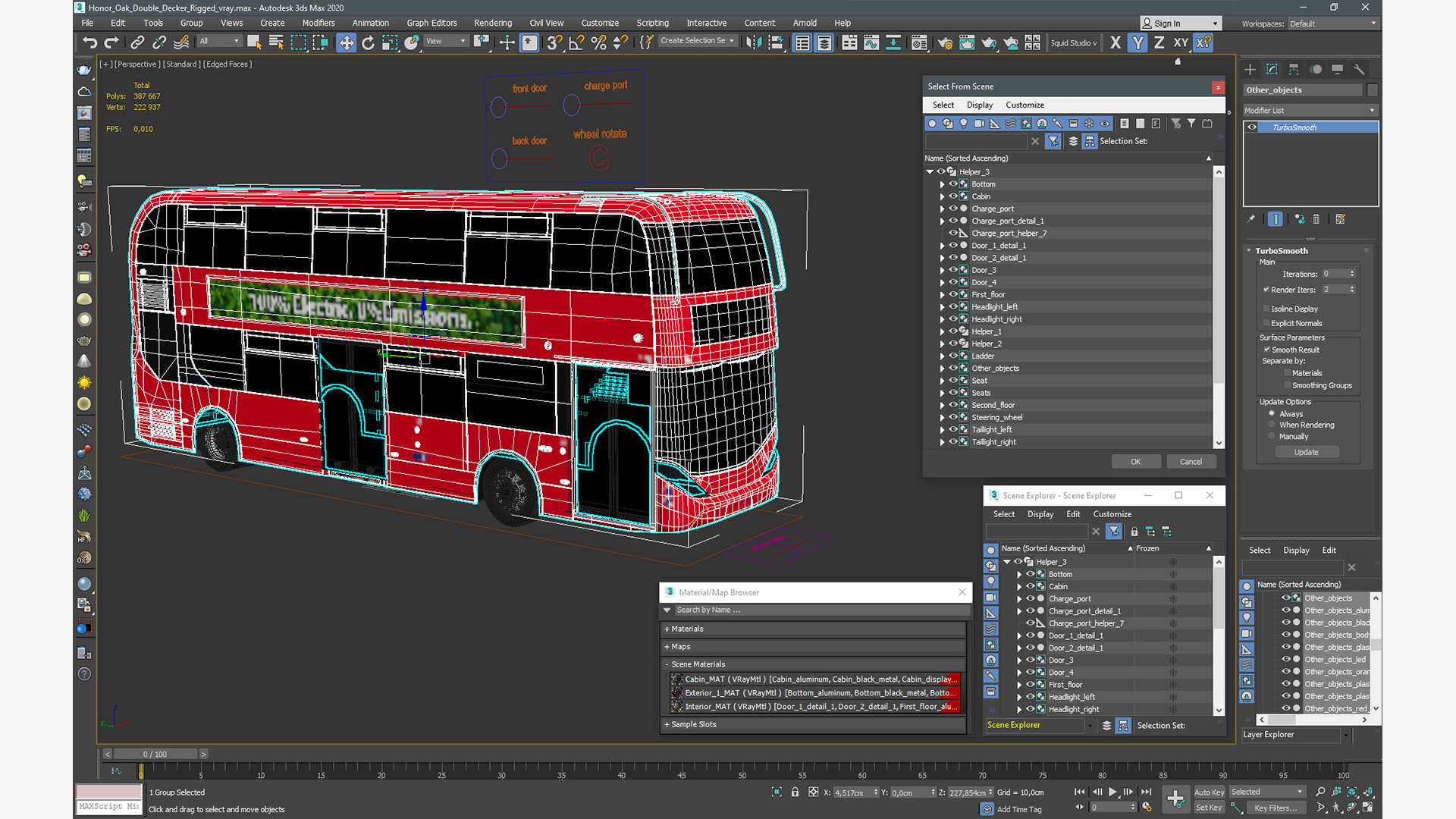
Task: Open the Hierarchy tab in the command panel
Action: [1294, 69]
